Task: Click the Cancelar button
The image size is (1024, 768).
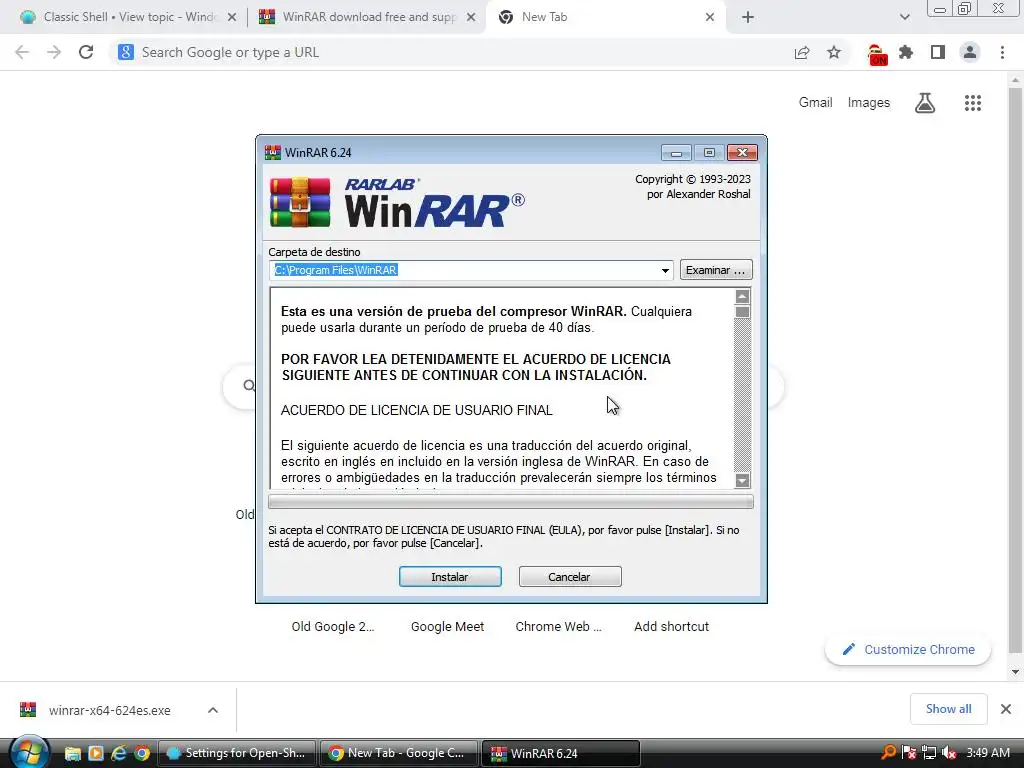Action: point(569,577)
